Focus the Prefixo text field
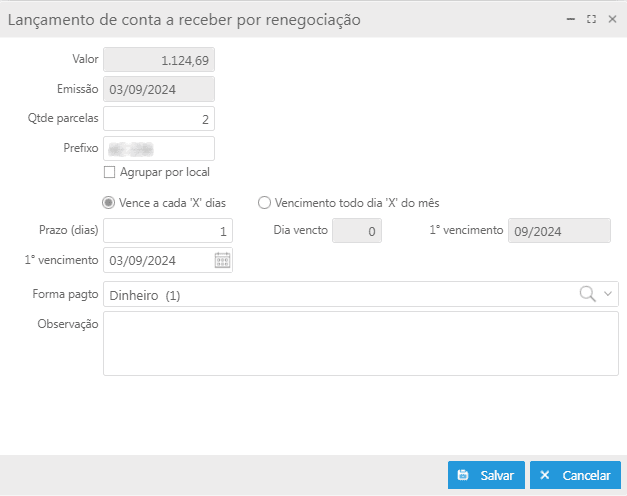The height and width of the screenshot is (496, 627). pos(158,149)
